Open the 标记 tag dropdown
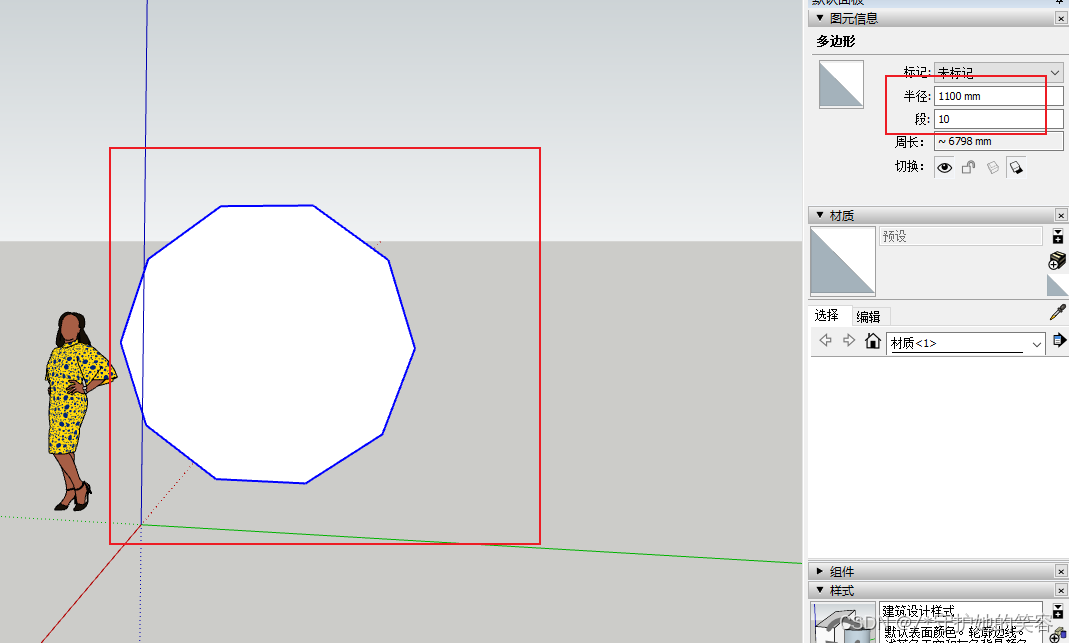The height and width of the screenshot is (643, 1069). (998, 72)
